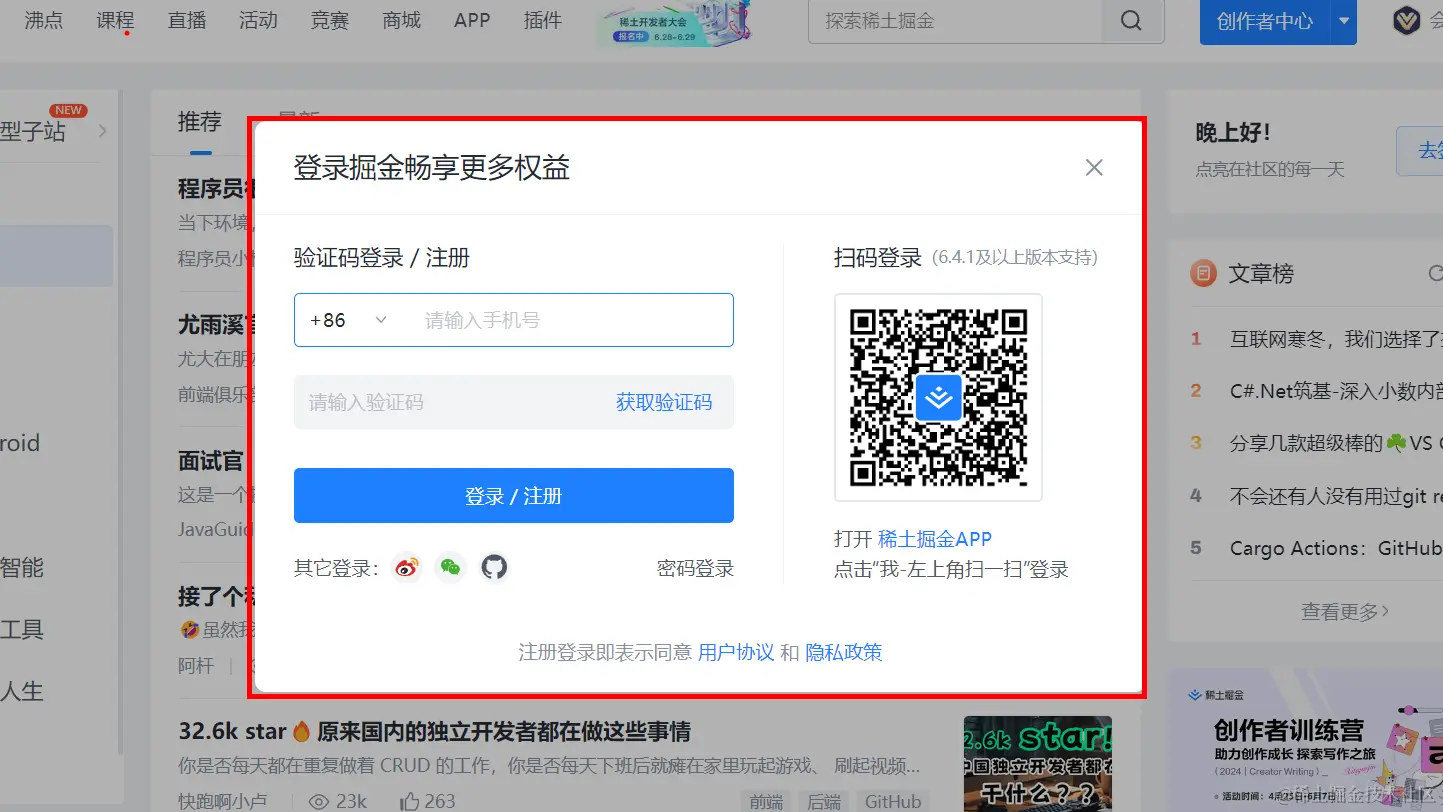Select the 智能 sidebar category

[x=22, y=567]
